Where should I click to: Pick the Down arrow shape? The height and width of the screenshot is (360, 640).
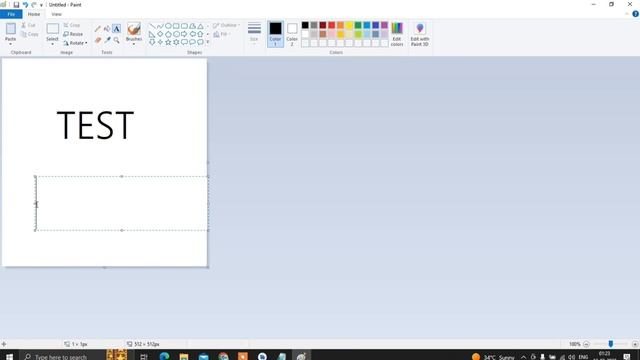pos(152,42)
